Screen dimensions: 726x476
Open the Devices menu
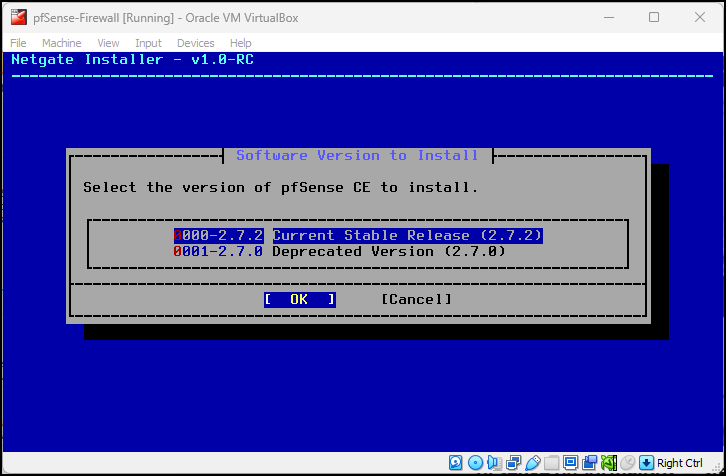tap(195, 43)
